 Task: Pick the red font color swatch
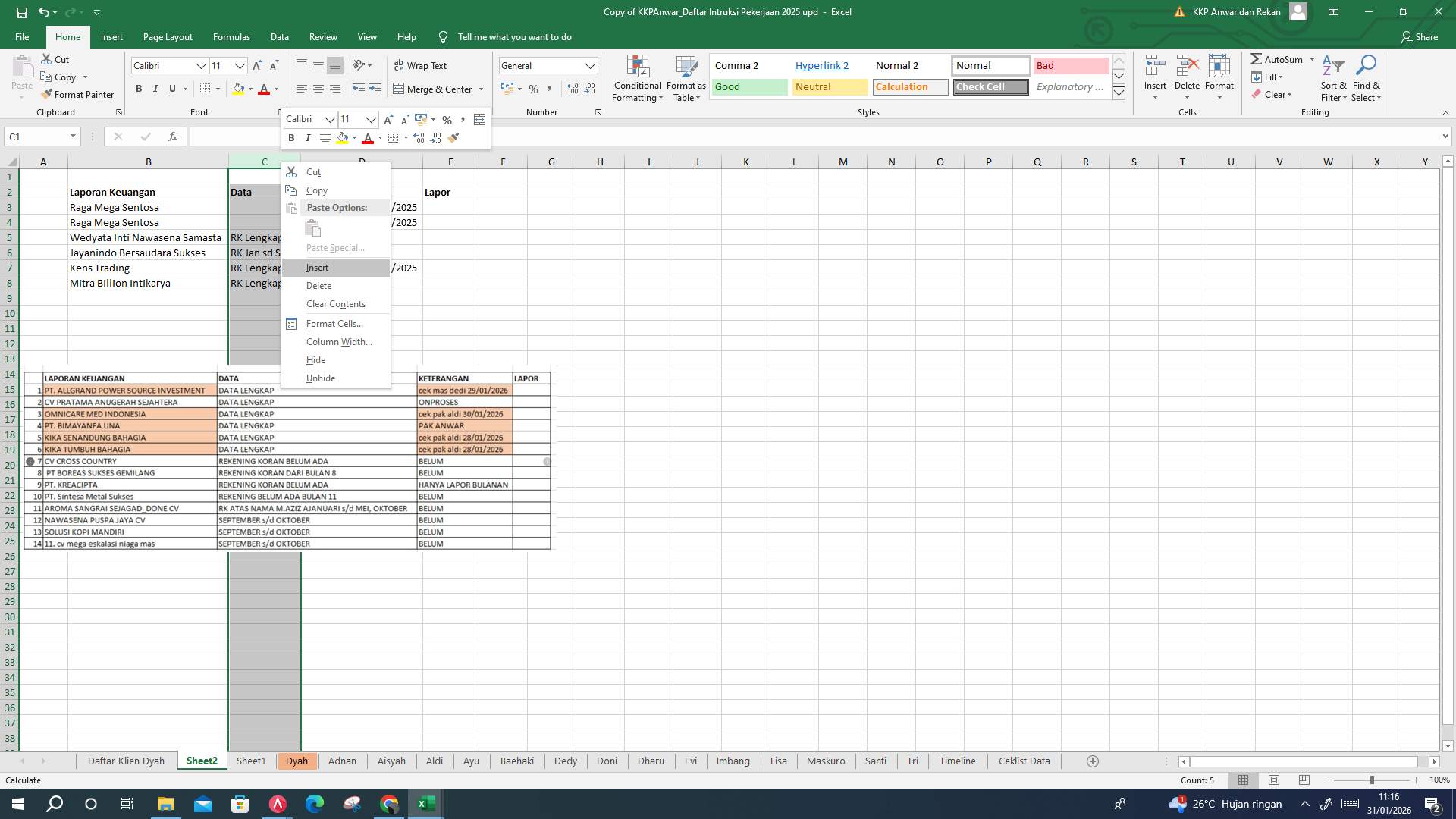[264, 89]
